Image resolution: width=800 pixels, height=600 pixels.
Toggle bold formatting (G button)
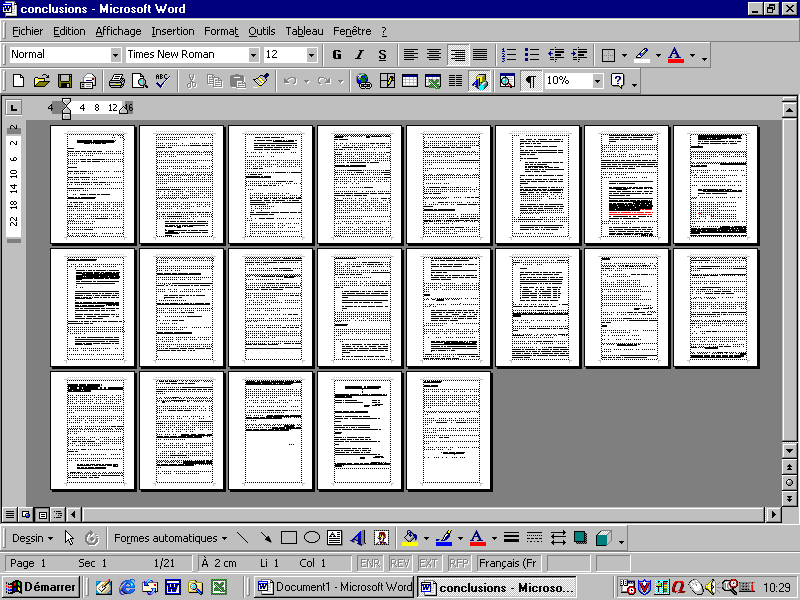(x=337, y=54)
